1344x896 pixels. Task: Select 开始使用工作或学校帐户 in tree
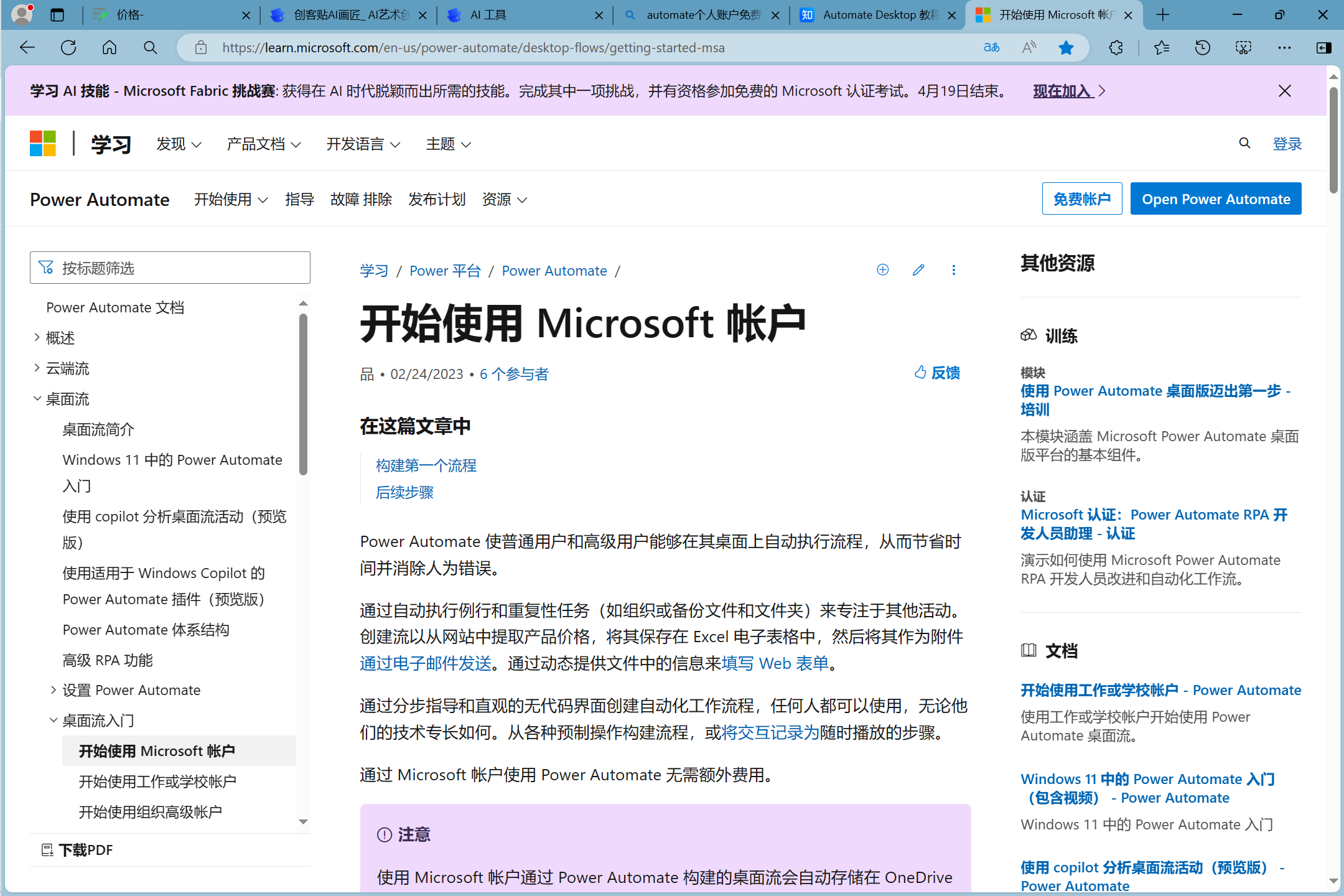pos(157,782)
